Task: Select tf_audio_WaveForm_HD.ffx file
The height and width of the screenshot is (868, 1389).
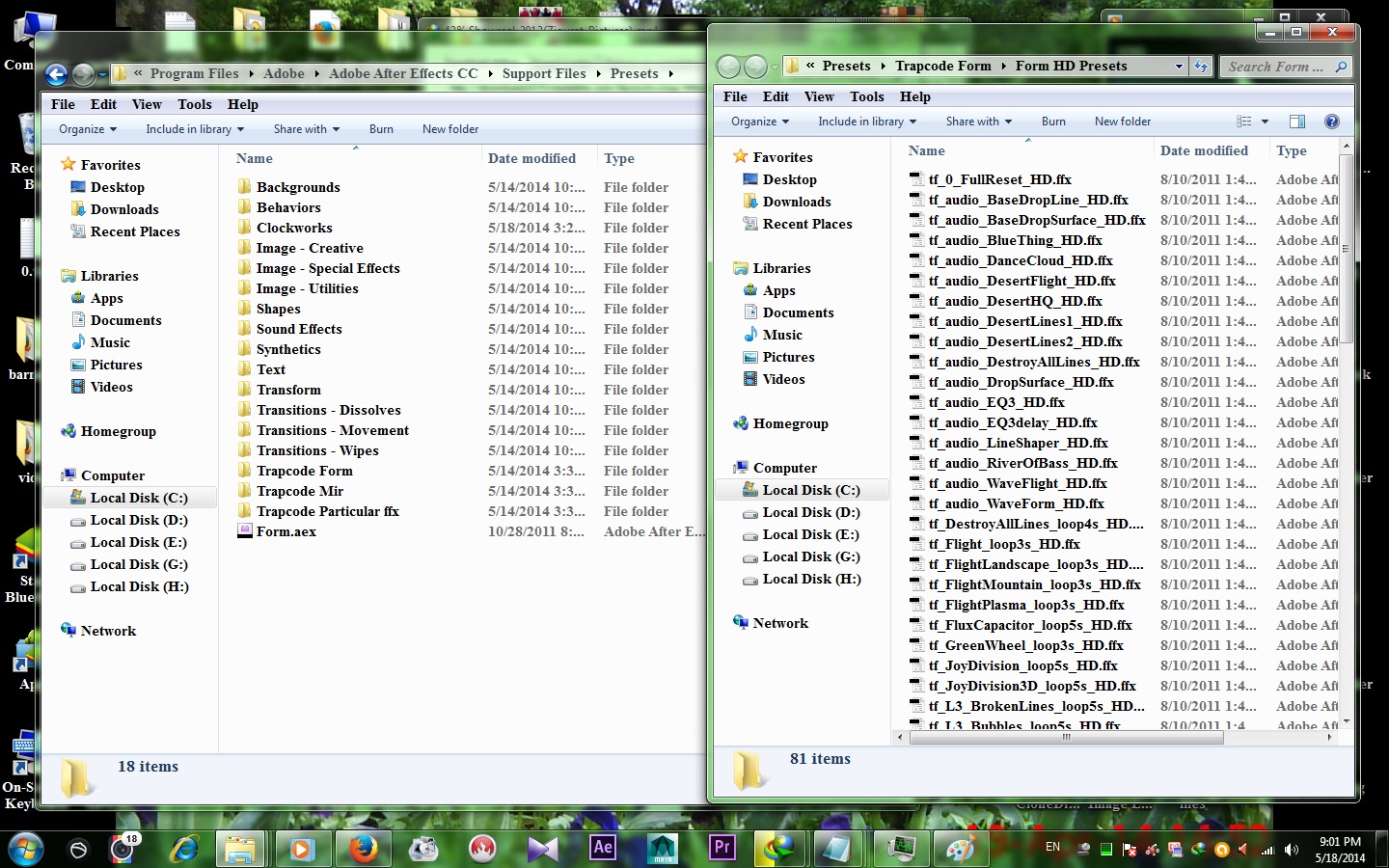Action: tap(1016, 503)
